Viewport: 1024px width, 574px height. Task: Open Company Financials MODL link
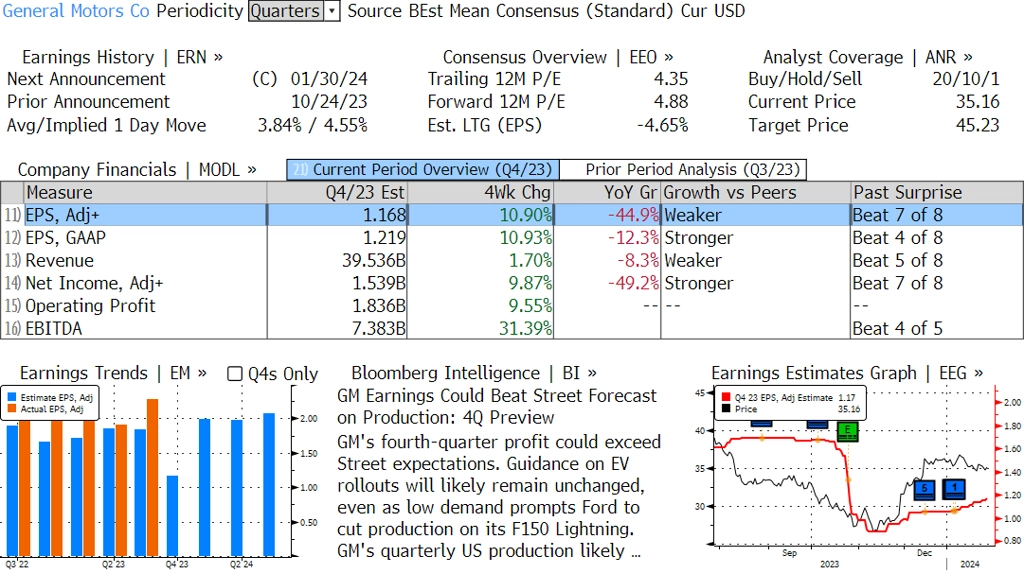(136, 170)
